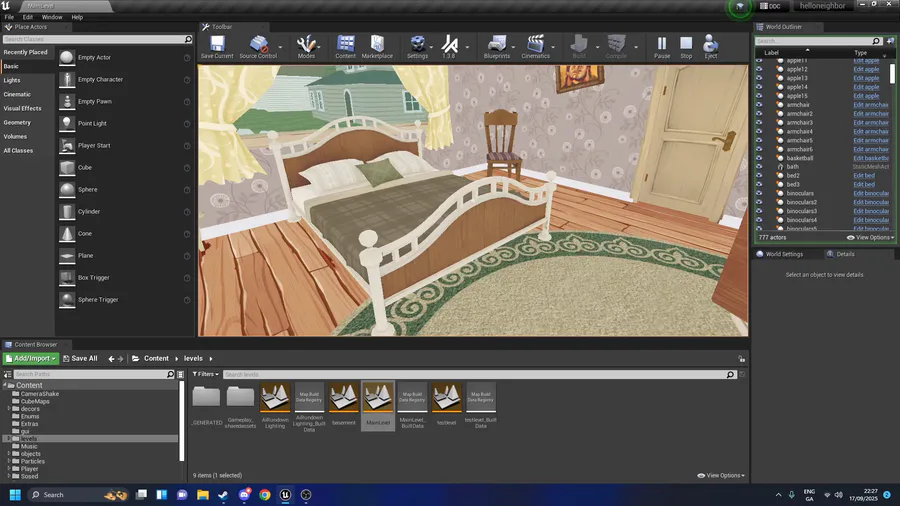Viewport: 900px width, 506px height.
Task: Click the Eject toolbar icon
Action: click(711, 47)
